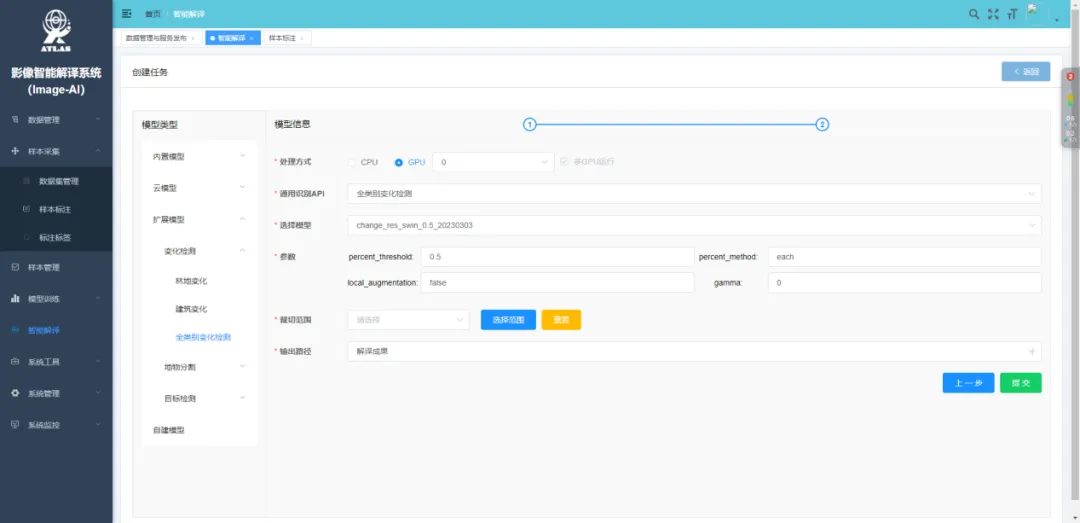Toggle fullscreen using the expand icon
Viewport: 1080px width, 523px height.
[993, 14]
